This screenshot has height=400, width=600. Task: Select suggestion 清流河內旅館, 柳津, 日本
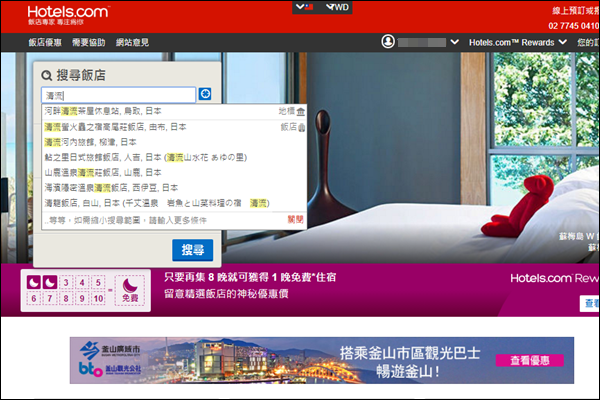(x=174, y=142)
